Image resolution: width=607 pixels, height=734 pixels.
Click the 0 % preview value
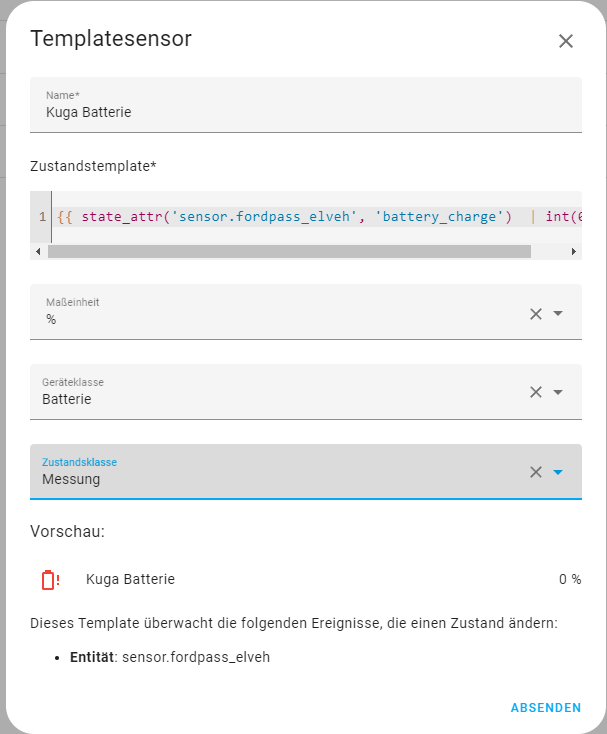click(x=570, y=579)
